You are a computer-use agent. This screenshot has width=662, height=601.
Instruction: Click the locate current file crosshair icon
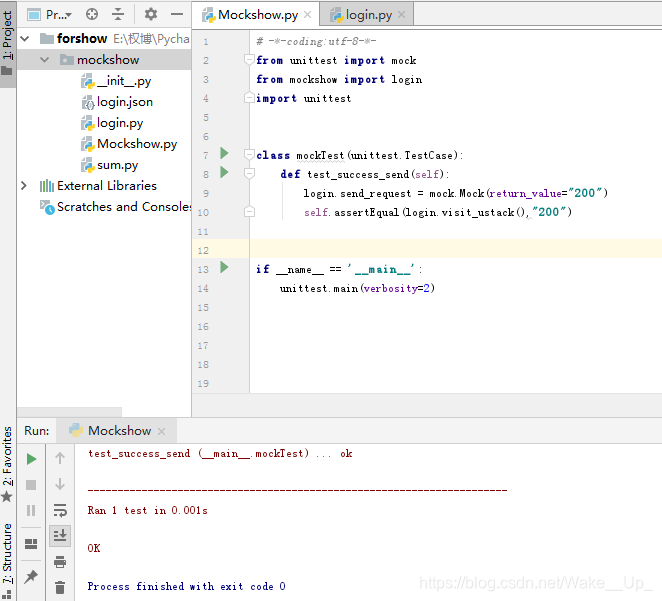pos(92,14)
